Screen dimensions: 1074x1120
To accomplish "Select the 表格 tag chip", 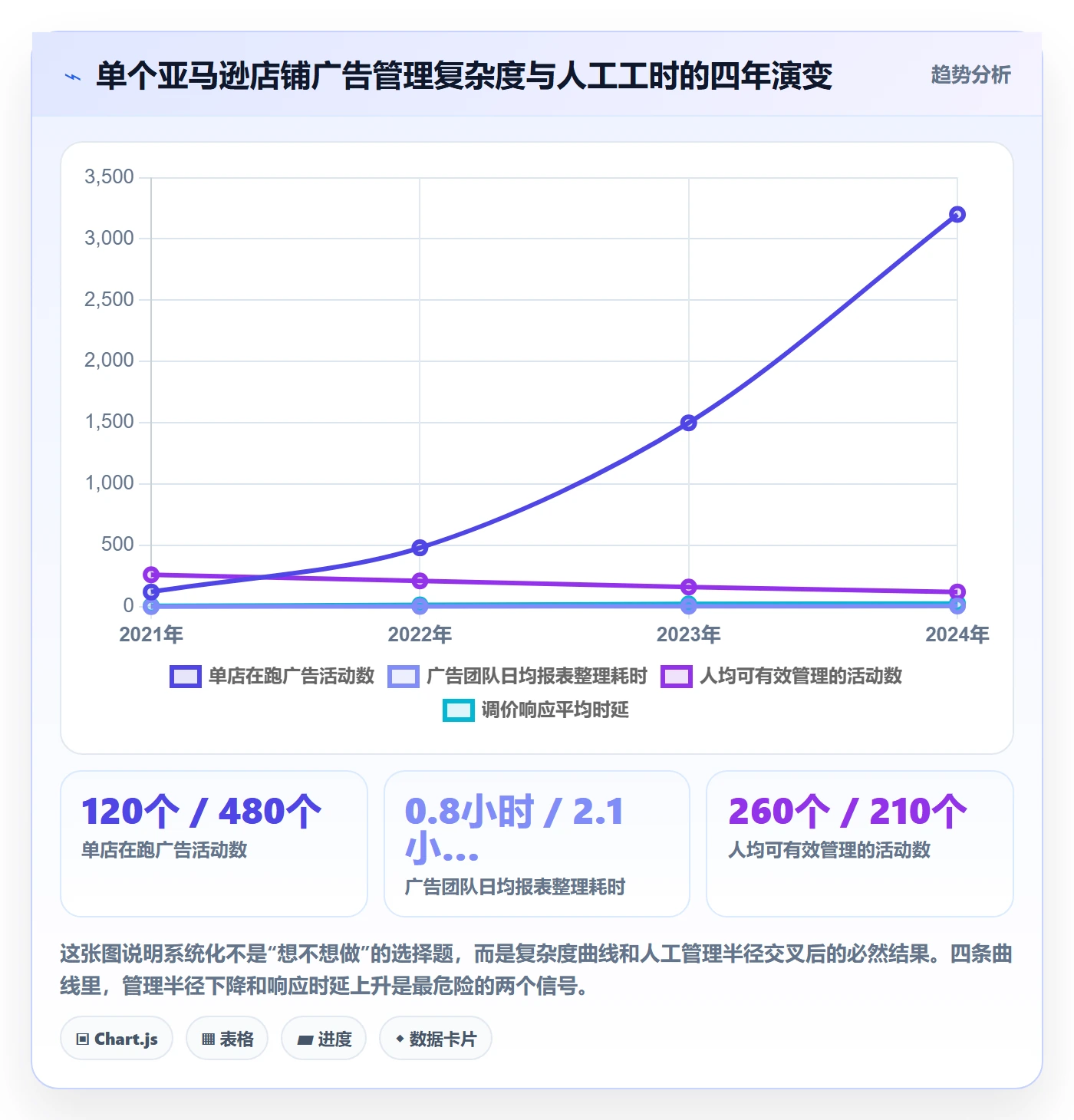I will click(x=227, y=1039).
